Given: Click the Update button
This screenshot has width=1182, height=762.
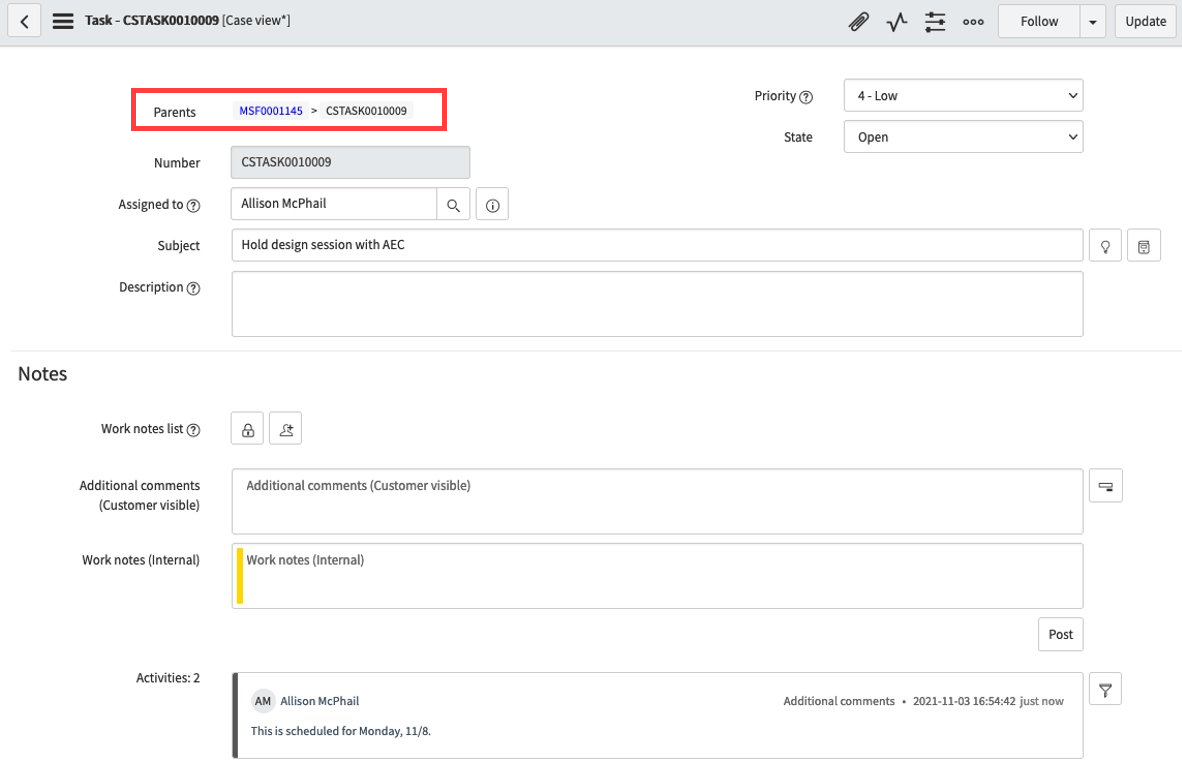Looking at the screenshot, I should coord(1145,22).
